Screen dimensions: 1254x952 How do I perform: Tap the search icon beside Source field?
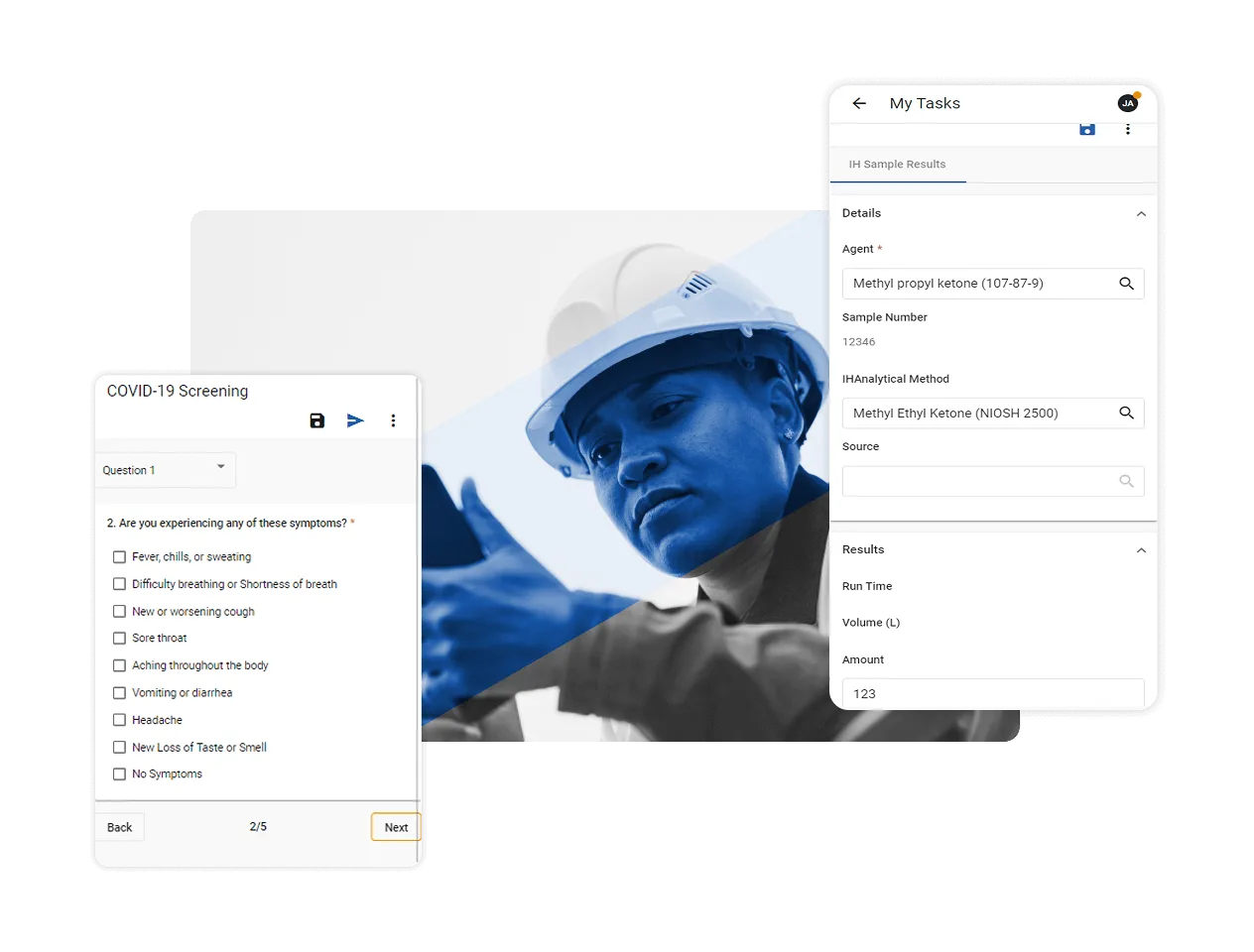tap(1126, 481)
